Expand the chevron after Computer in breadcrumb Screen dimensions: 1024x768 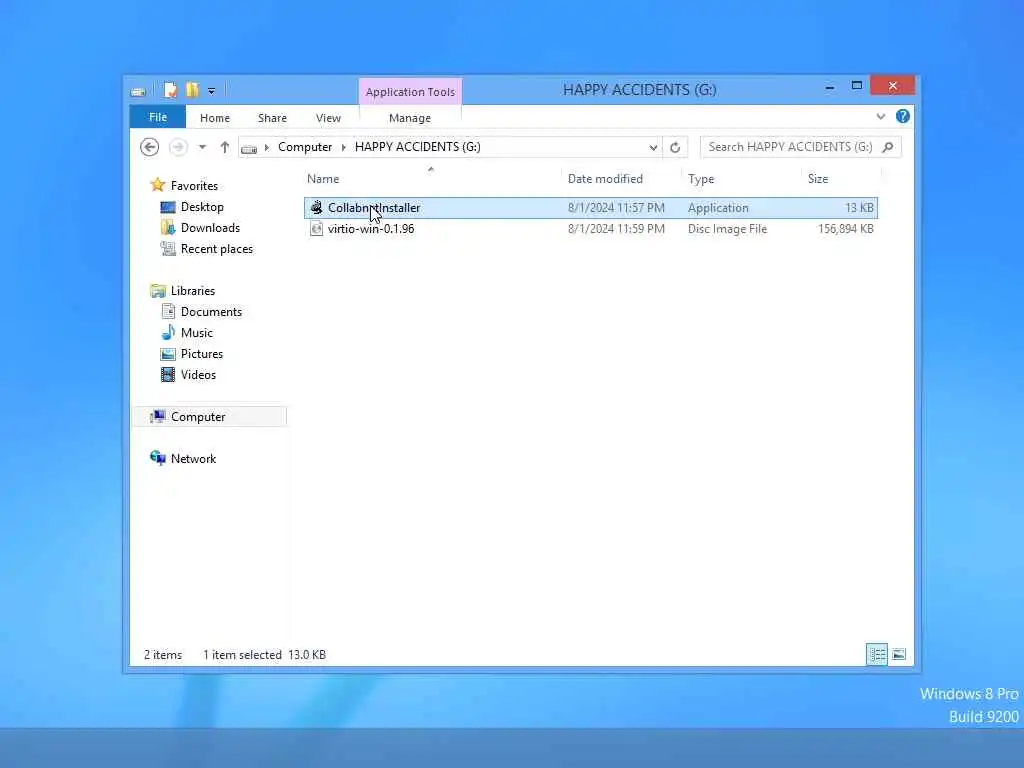click(x=344, y=148)
